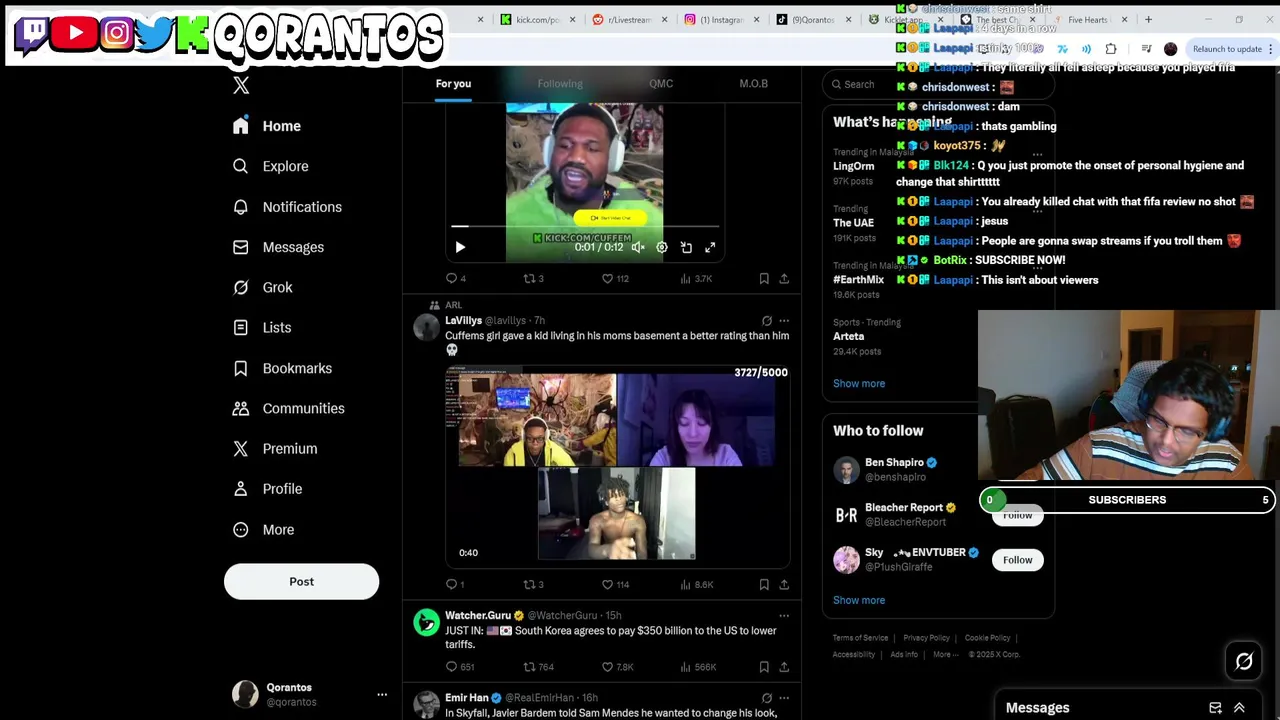Share the LaVillys post
Screen dimensions: 1280x720
point(784,584)
